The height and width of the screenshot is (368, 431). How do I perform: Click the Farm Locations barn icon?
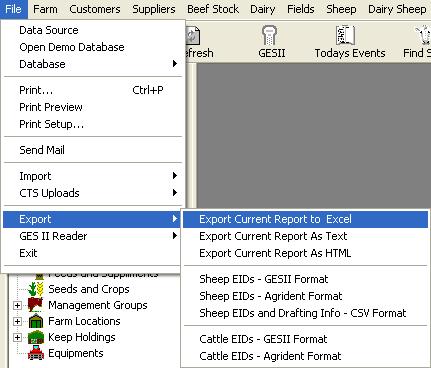tap(36, 321)
